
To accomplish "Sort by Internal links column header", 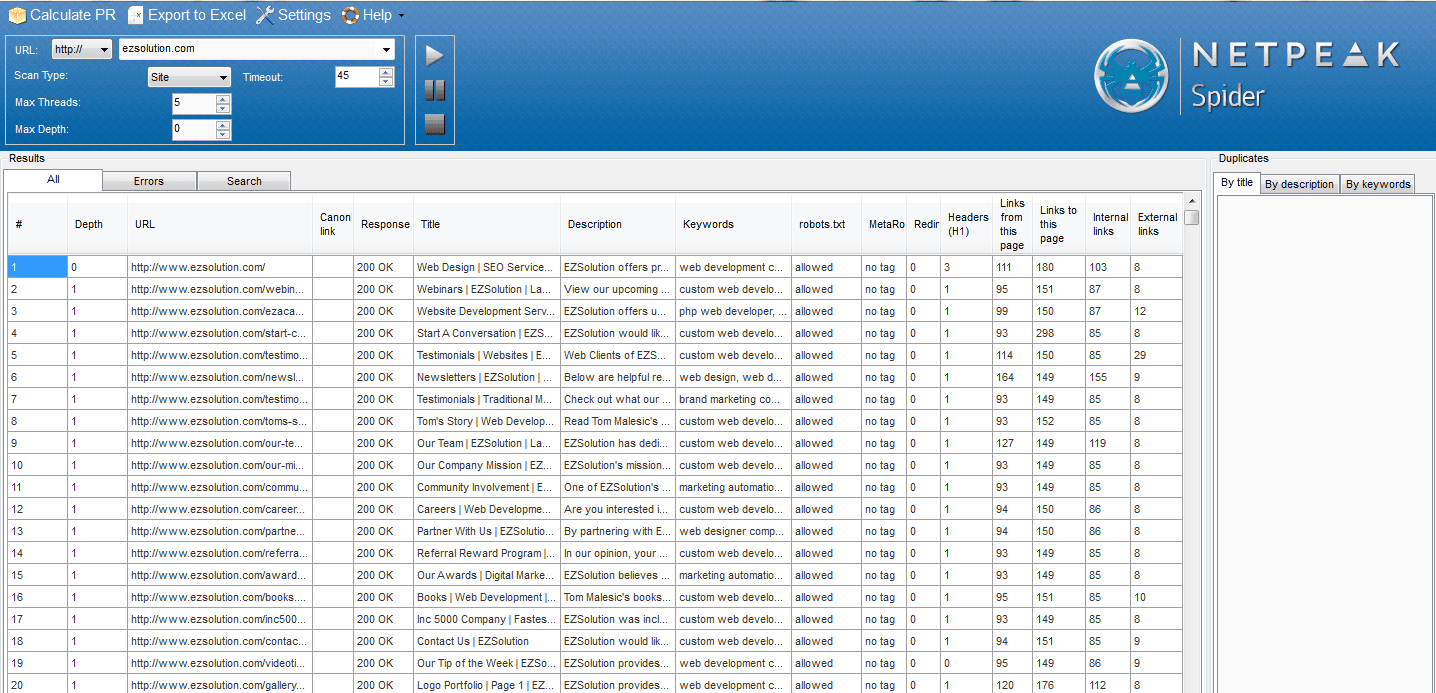I will [x=1108, y=224].
